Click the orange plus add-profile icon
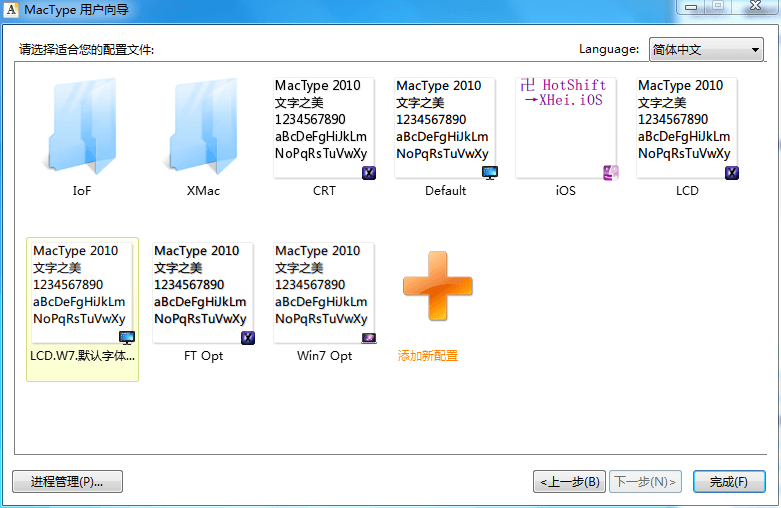The height and width of the screenshot is (508, 781). 437,287
